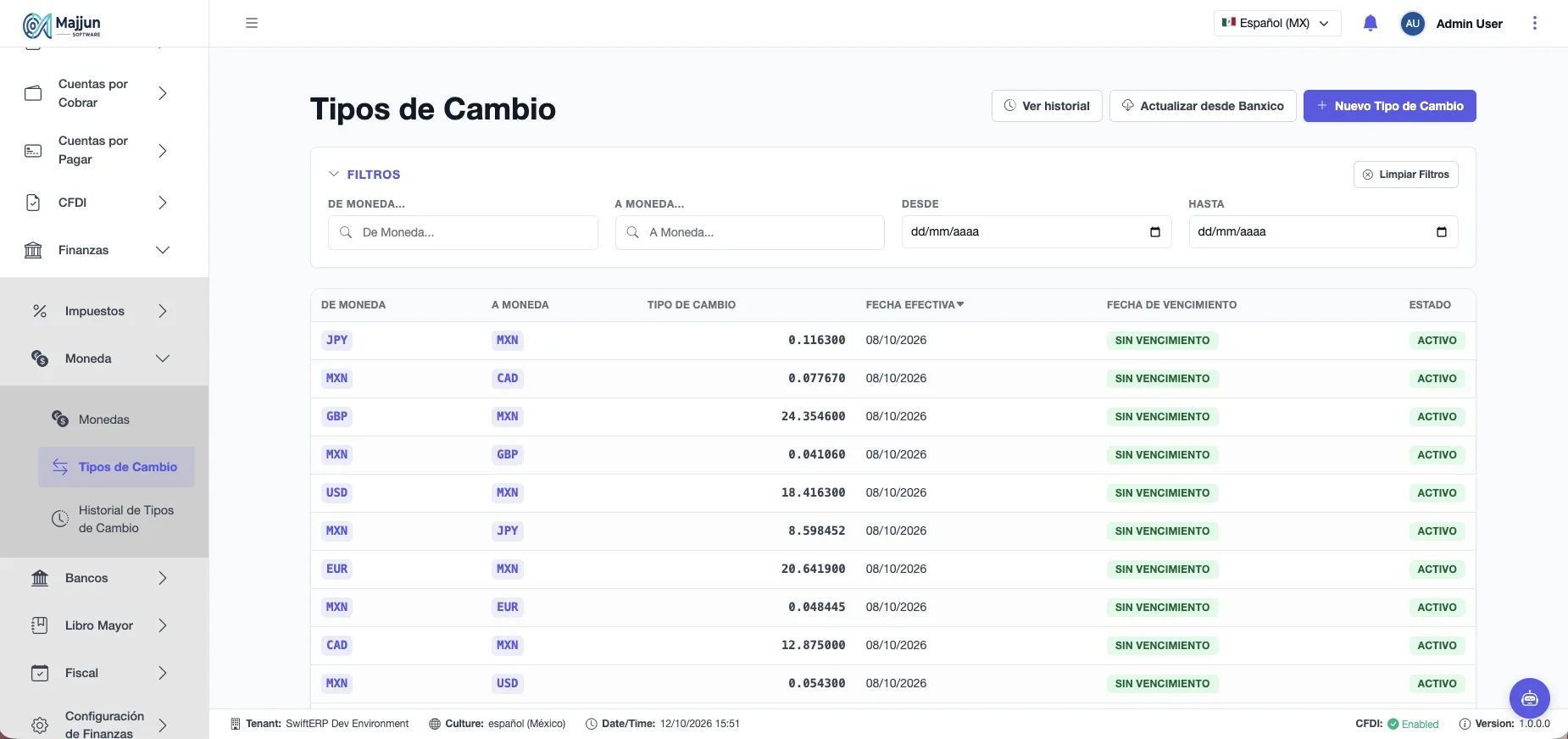Open the chatbot assistant floating button
Viewport: 1568px width, 739px height.
pyautogui.click(x=1530, y=698)
